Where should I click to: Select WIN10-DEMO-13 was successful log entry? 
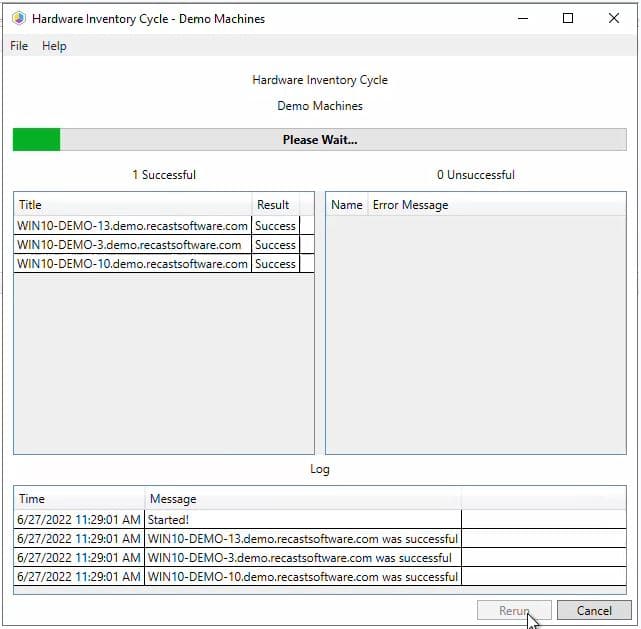[303, 539]
